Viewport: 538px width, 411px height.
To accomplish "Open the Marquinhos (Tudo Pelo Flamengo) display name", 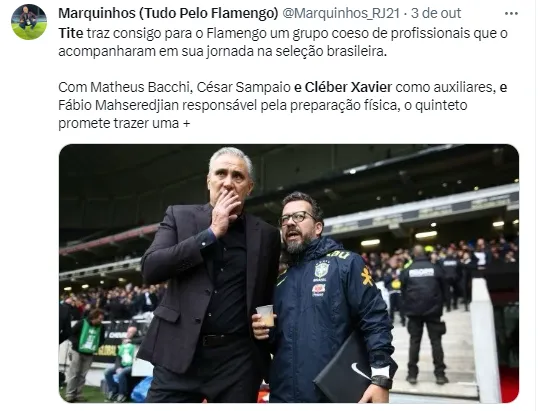I will pos(168,13).
